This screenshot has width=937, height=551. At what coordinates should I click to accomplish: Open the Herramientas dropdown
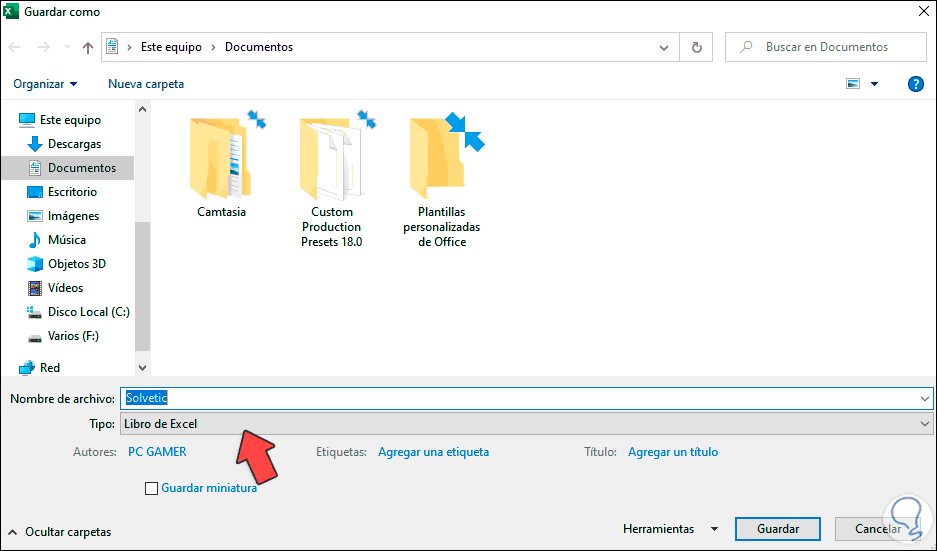670,529
